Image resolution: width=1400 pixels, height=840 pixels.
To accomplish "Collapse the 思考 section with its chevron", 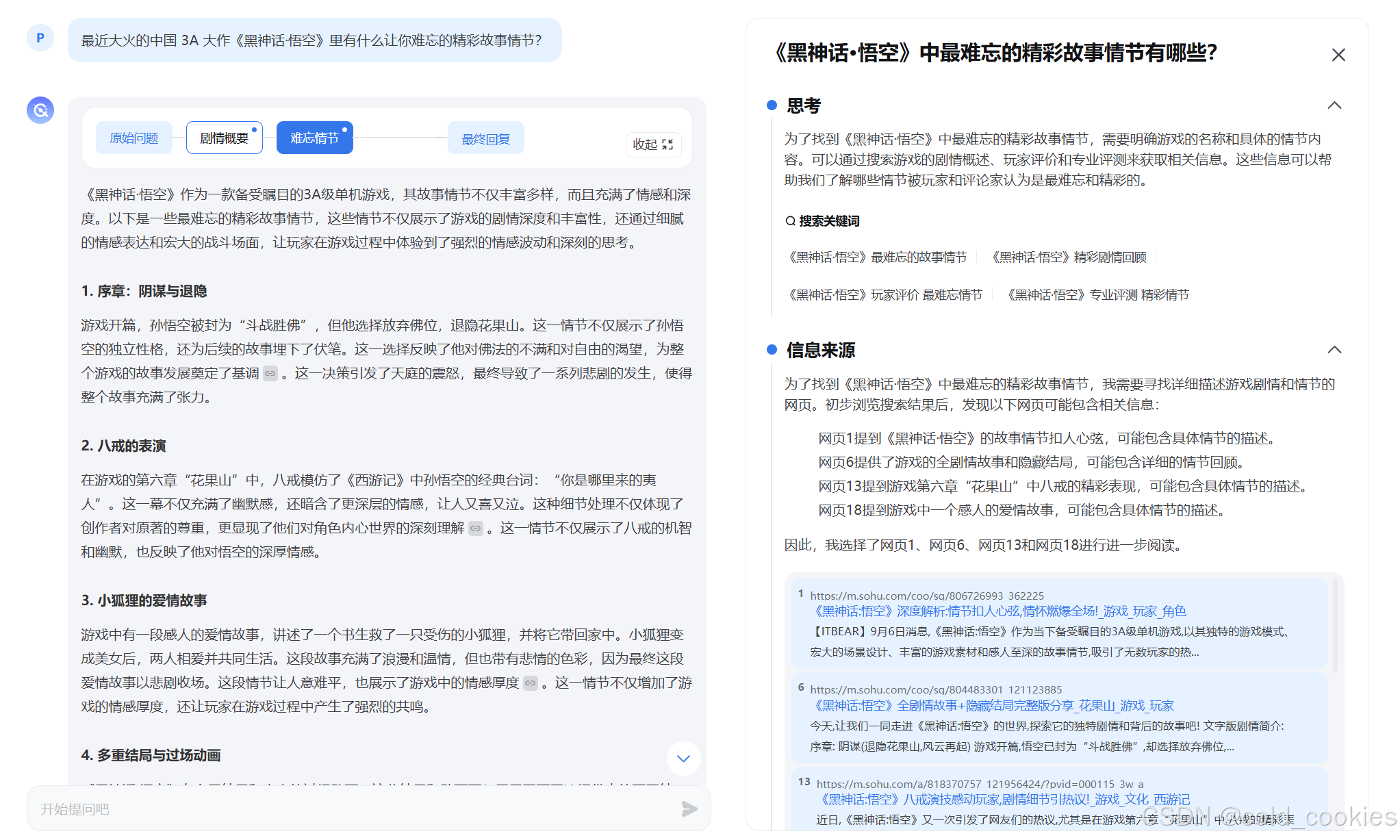I will pos(1334,105).
